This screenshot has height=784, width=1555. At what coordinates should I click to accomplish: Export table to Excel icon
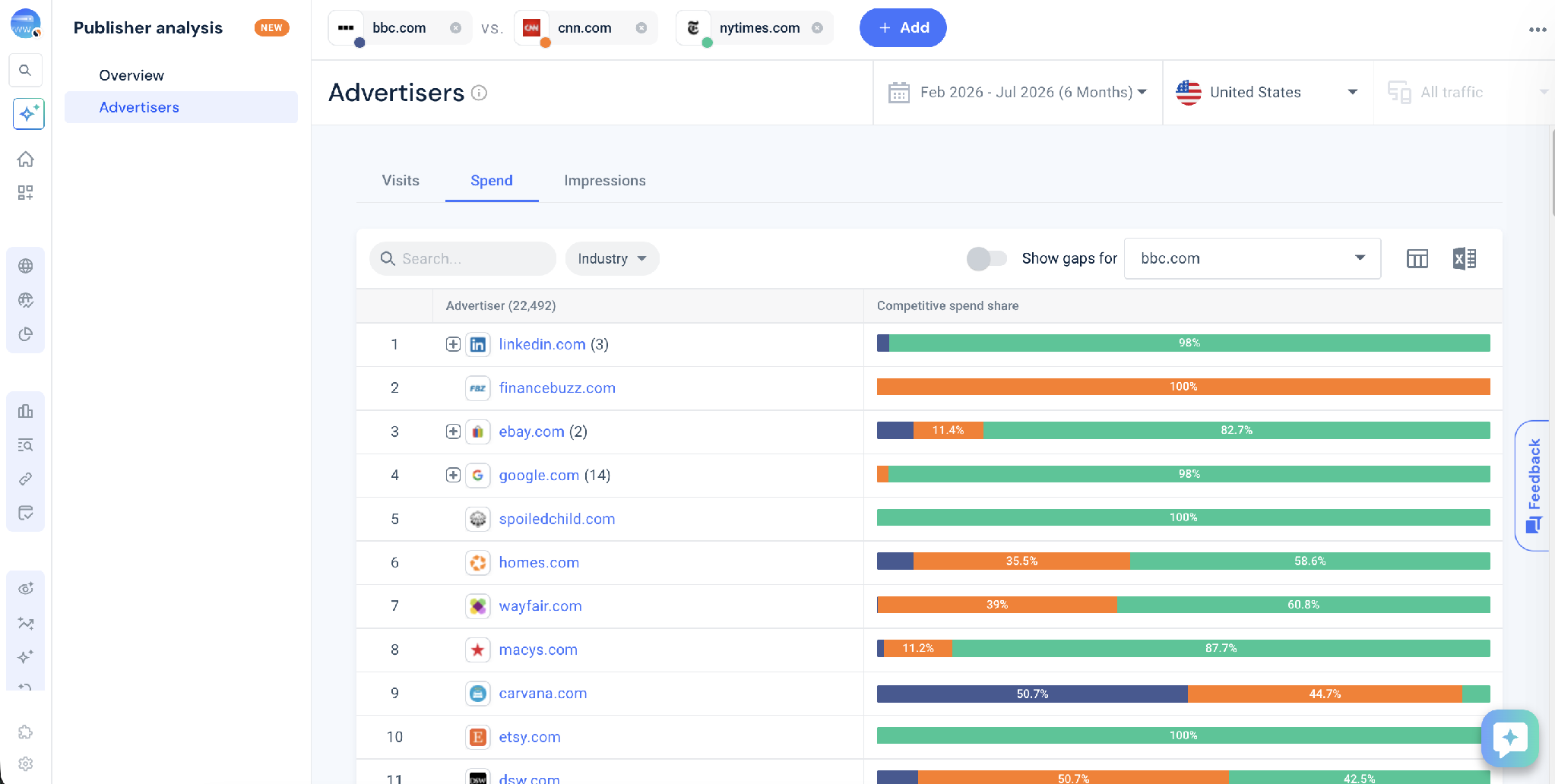coord(1465,259)
